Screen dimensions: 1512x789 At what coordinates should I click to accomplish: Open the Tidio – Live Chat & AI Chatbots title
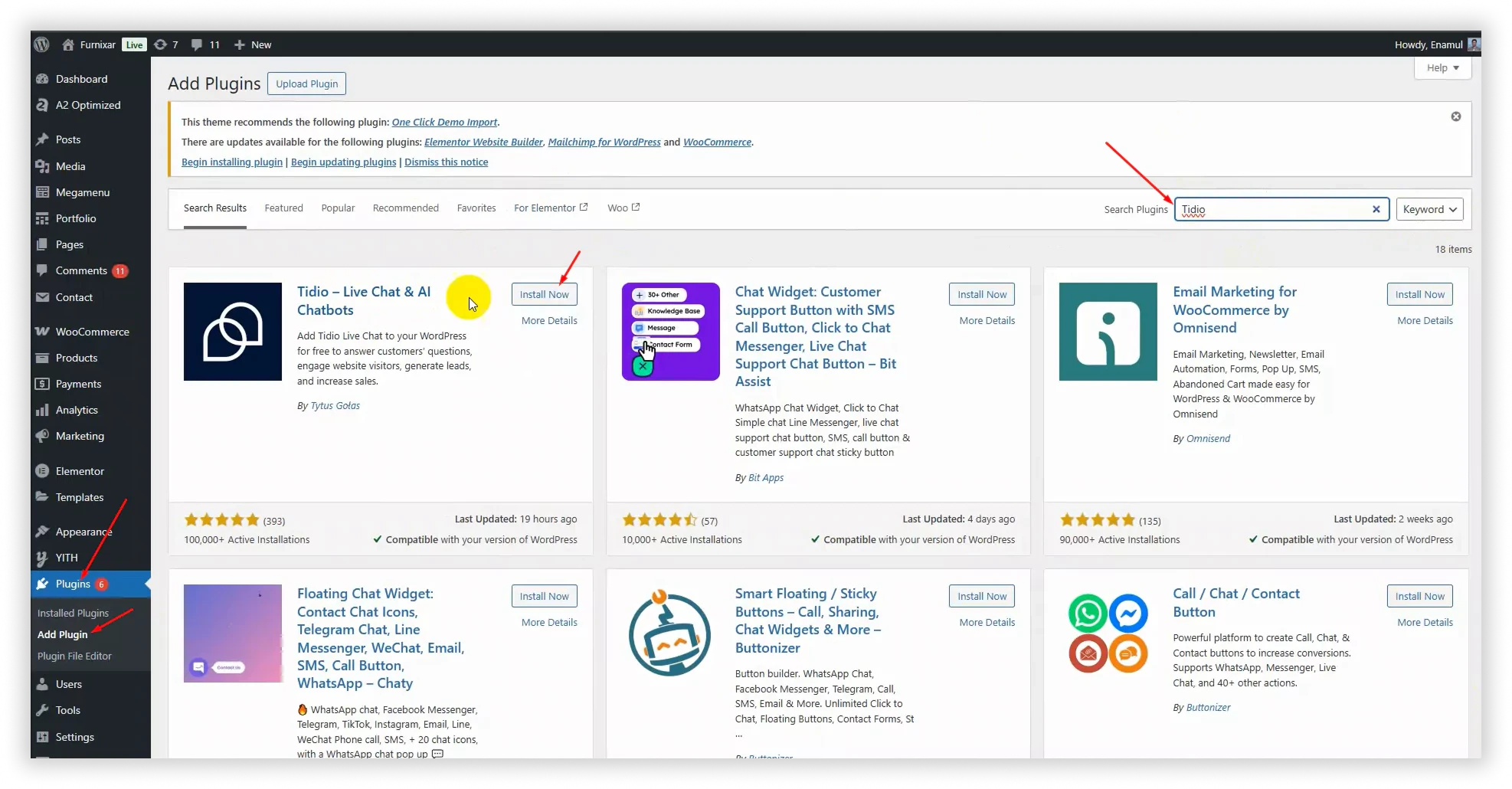coord(364,300)
